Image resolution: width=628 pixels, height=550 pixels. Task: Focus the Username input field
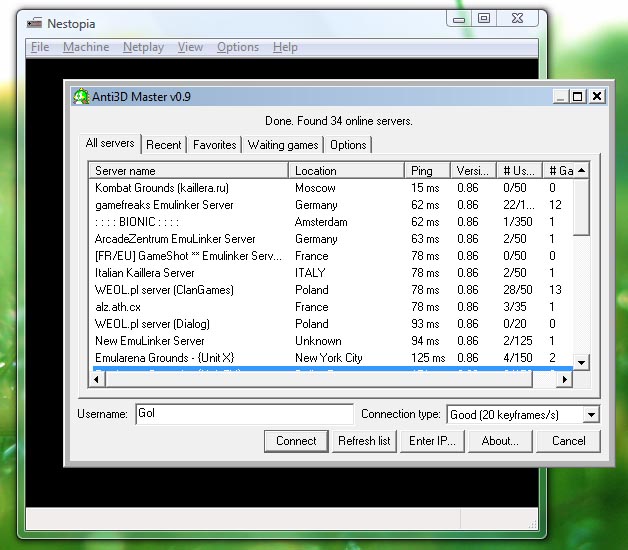click(x=244, y=414)
